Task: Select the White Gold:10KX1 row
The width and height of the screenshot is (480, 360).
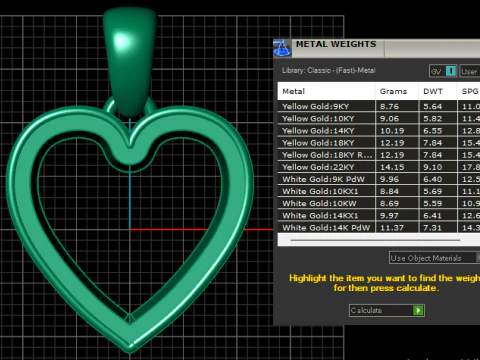Action: tap(379, 191)
